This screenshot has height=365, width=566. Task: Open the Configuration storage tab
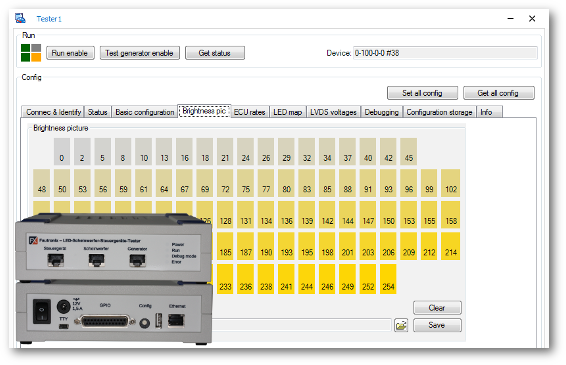(x=439, y=112)
